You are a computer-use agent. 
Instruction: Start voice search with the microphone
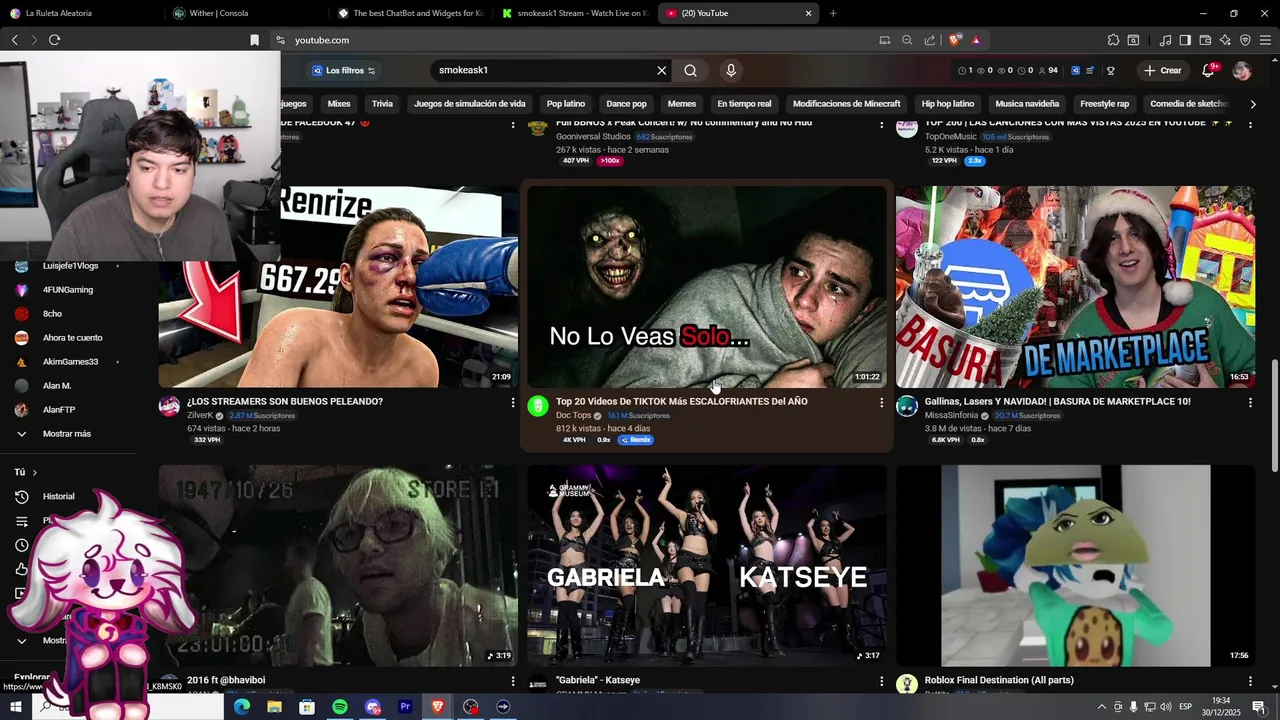731,70
